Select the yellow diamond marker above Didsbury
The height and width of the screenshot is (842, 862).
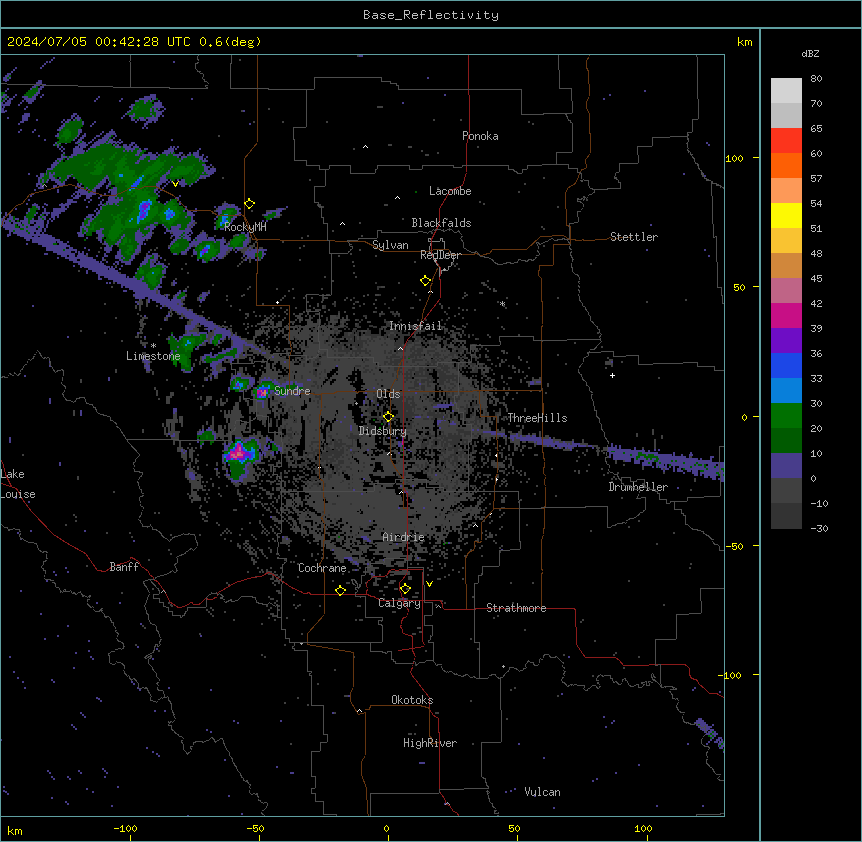click(388, 416)
